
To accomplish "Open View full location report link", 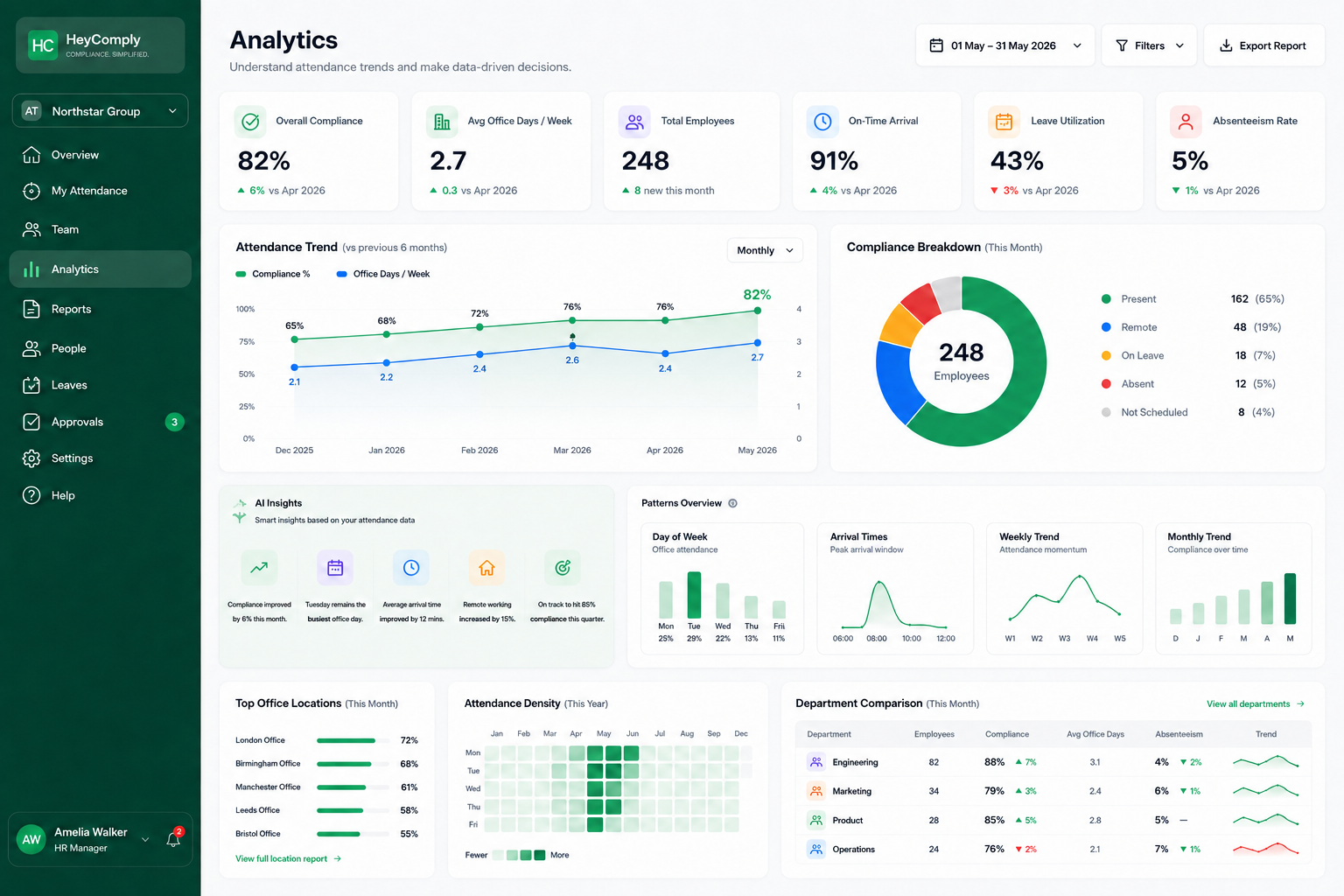I will pyautogui.click(x=288, y=858).
